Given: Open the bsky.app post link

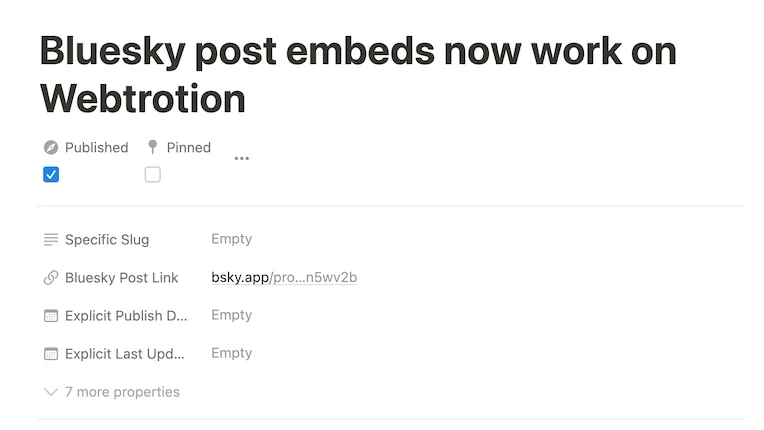Looking at the screenshot, I should pos(284,278).
